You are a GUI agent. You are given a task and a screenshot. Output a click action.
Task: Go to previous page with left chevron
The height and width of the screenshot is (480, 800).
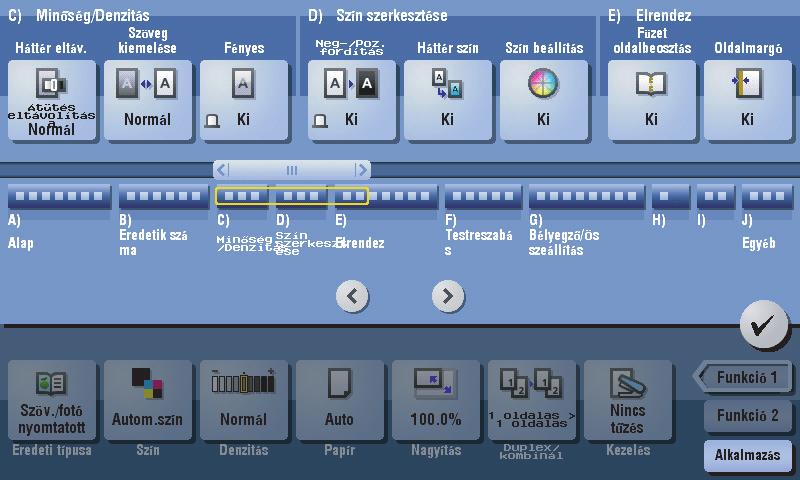click(352, 296)
